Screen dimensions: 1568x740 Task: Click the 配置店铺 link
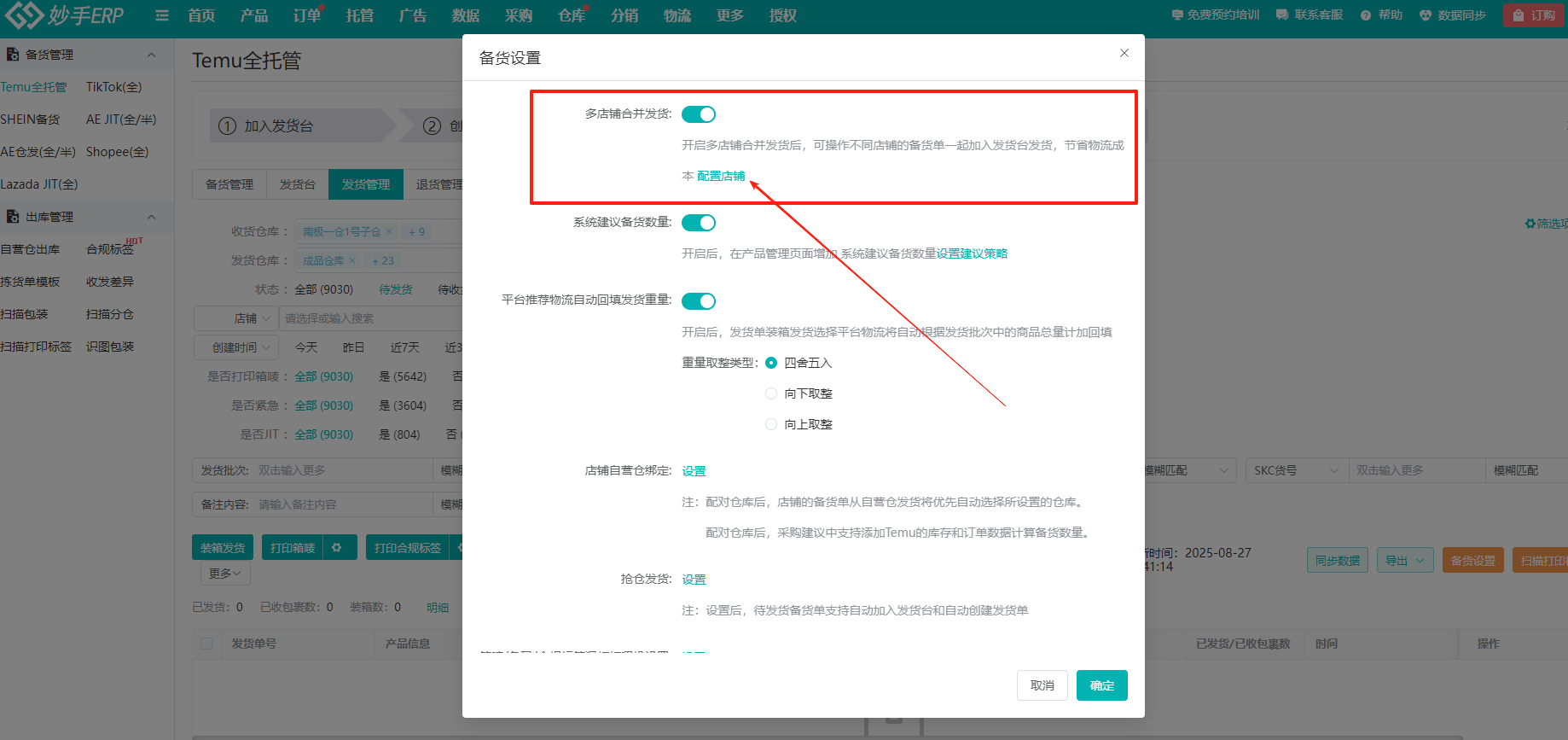(x=721, y=176)
